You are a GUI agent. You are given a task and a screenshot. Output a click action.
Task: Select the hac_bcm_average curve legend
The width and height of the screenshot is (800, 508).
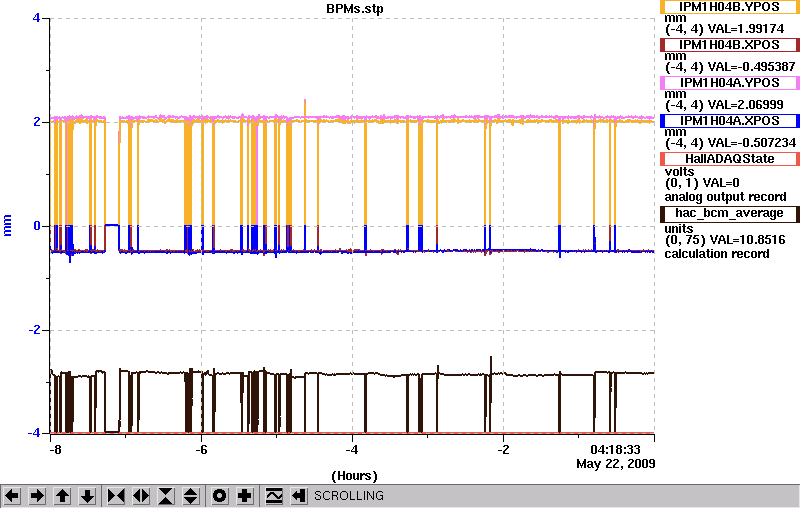coord(729,214)
